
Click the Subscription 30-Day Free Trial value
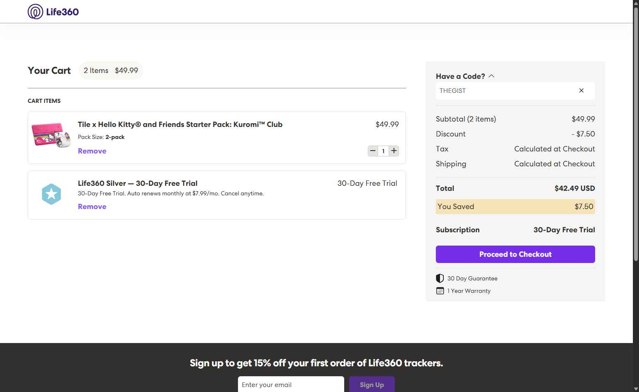(x=564, y=230)
